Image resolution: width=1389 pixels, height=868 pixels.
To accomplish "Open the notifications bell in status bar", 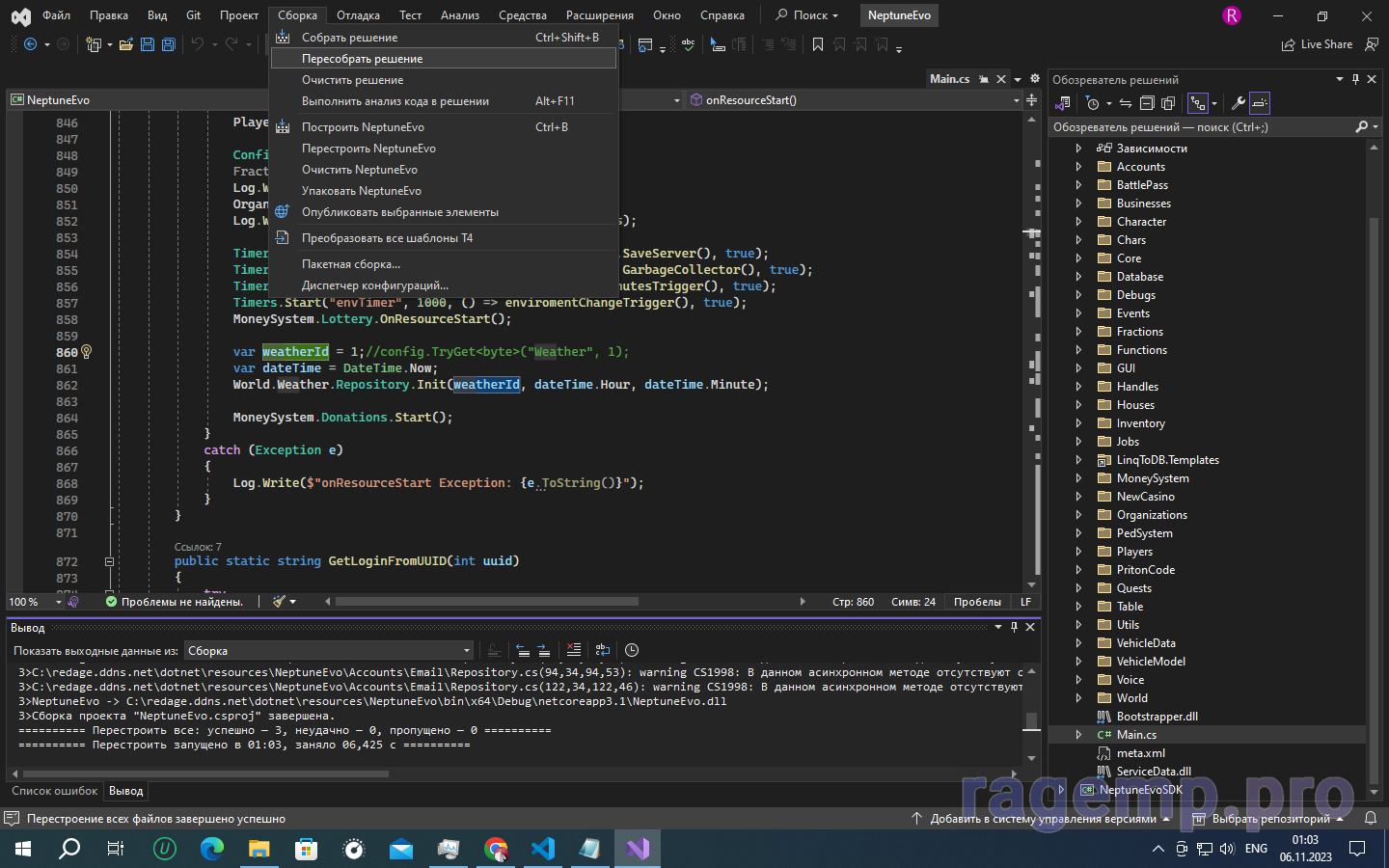I will (x=1371, y=819).
